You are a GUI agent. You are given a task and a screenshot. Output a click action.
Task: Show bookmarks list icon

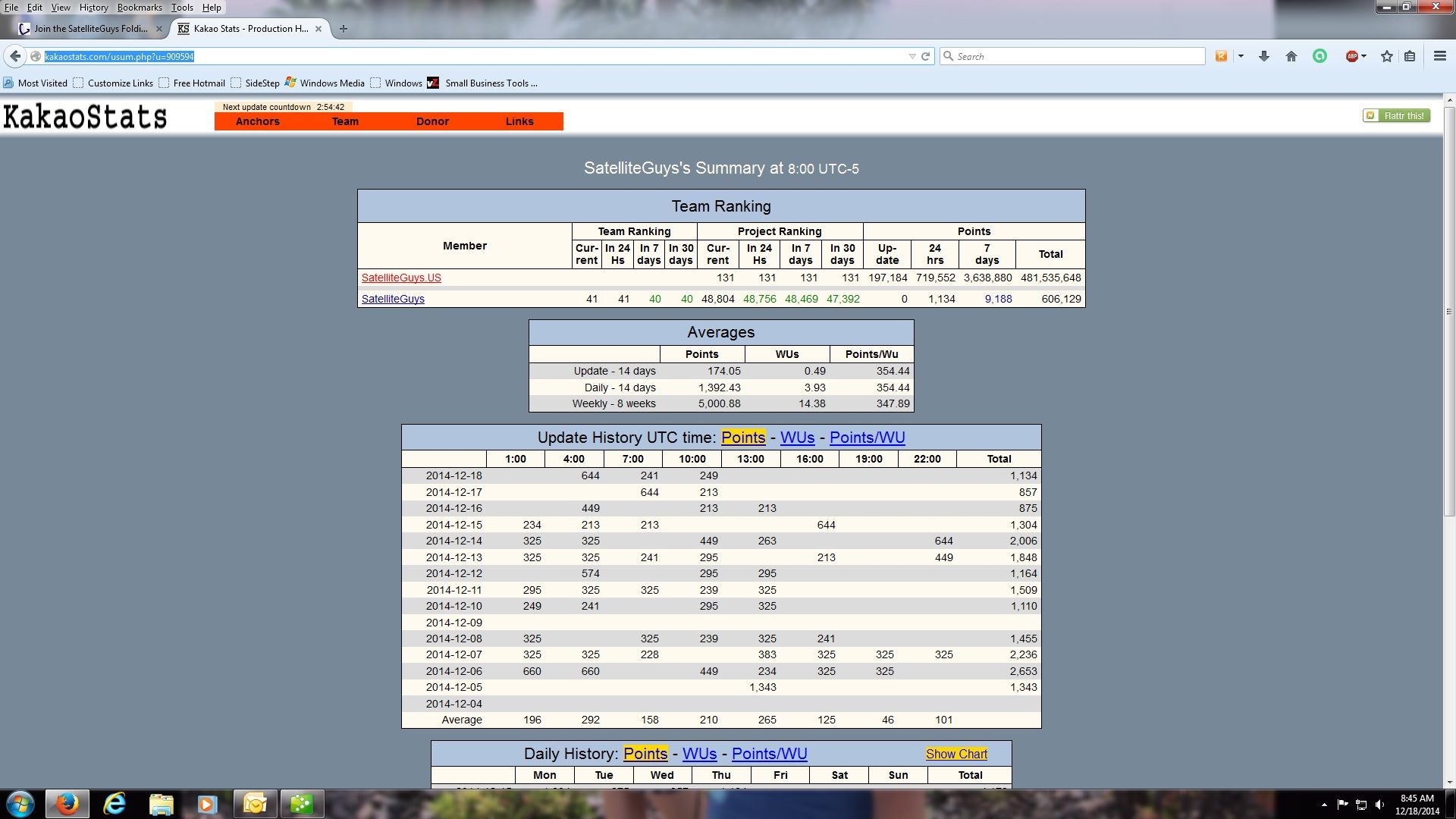1410,56
